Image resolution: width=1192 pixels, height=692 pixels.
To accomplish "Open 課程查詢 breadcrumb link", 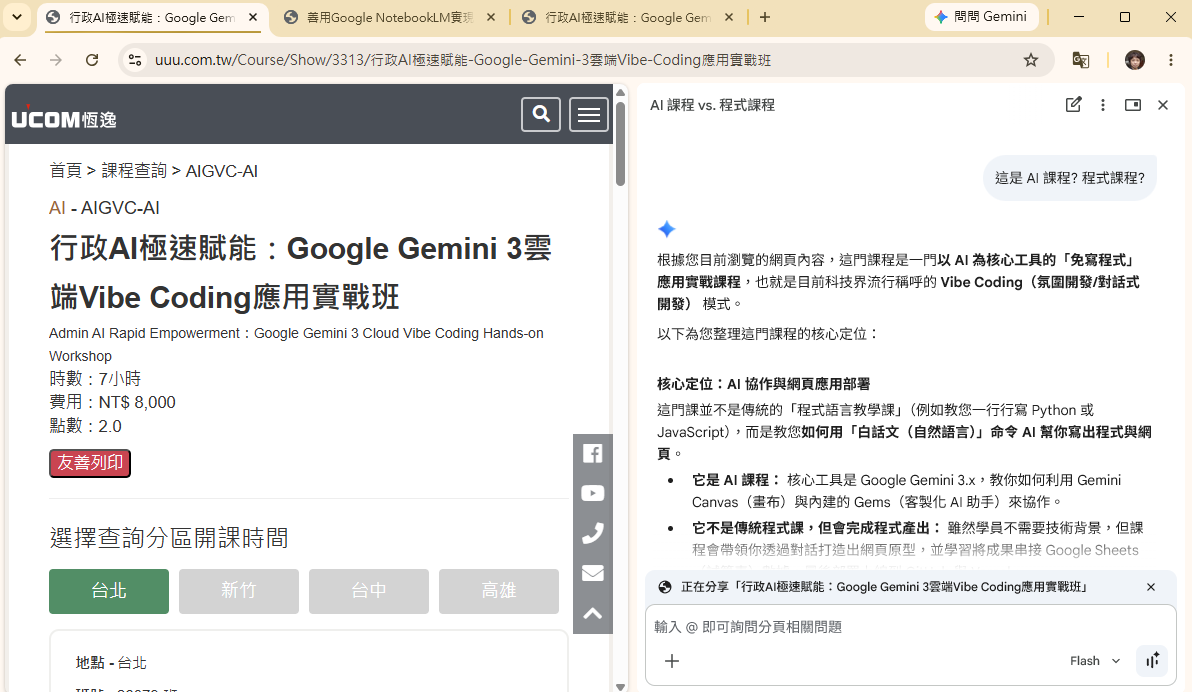I will (x=134, y=171).
